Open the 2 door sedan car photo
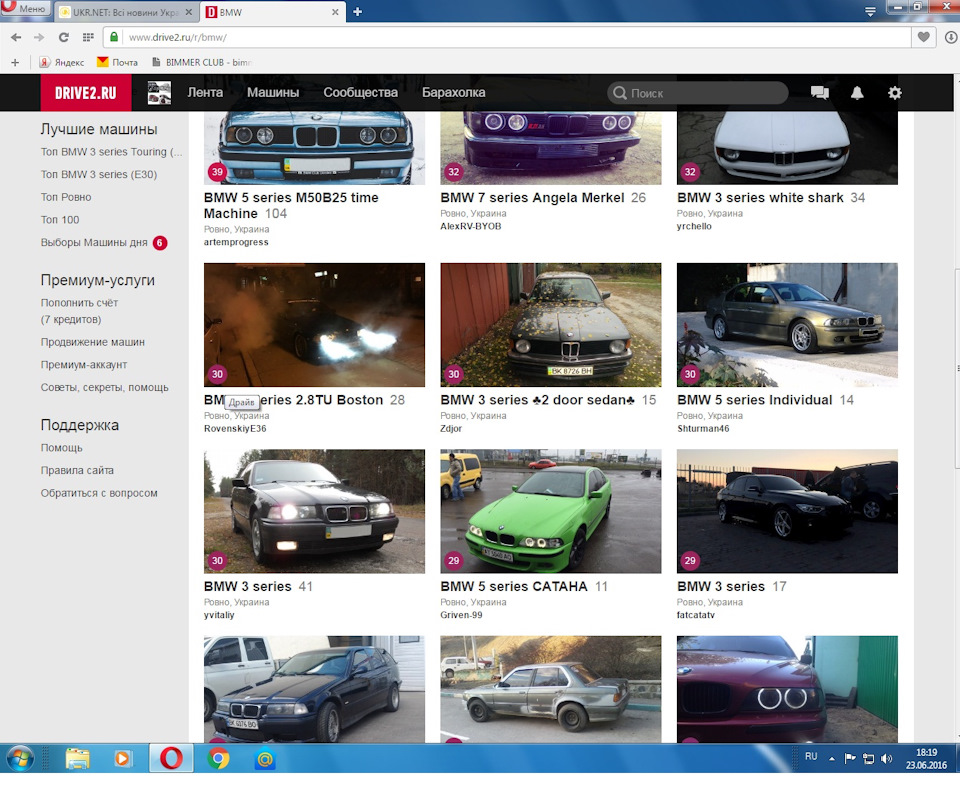The image size is (960, 810). point(550,325)
